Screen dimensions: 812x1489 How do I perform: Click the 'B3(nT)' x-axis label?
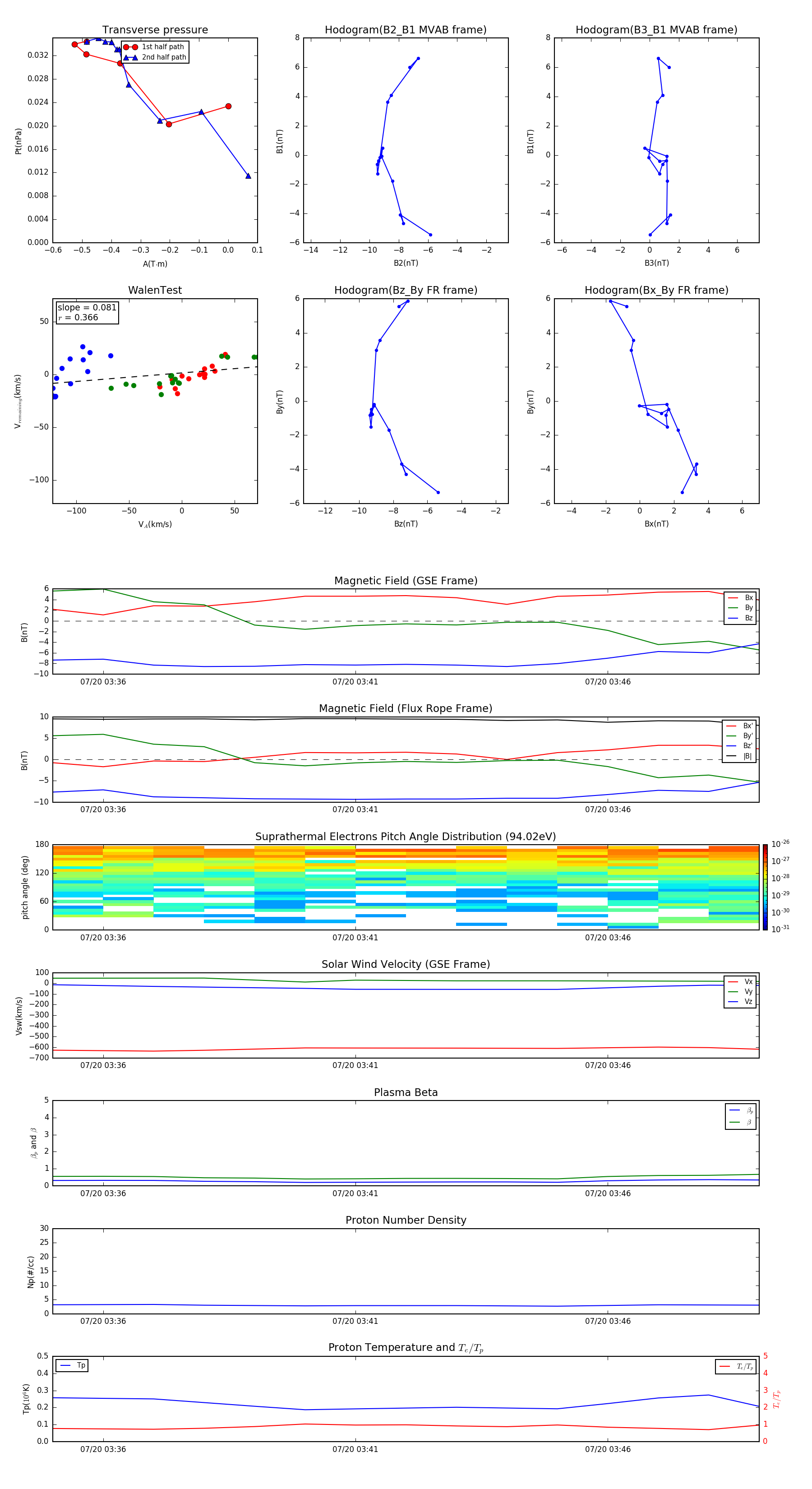point(656,263)
